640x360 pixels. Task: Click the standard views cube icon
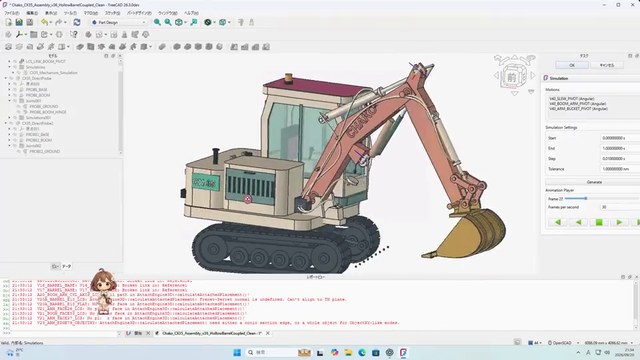click(x=179, y=22)
